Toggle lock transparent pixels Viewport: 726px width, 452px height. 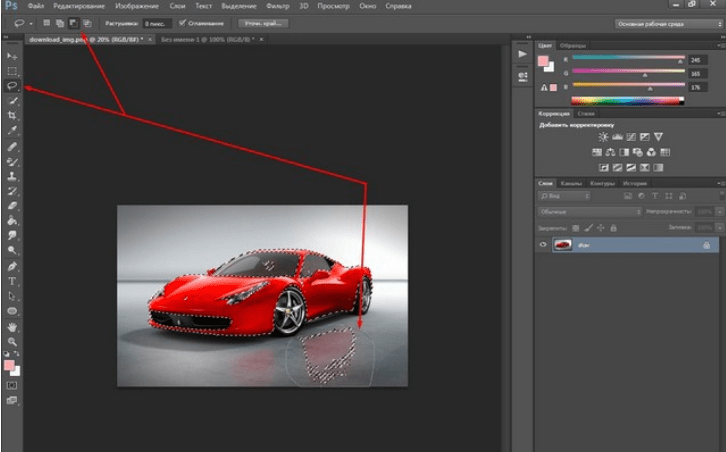coord(576,228)
